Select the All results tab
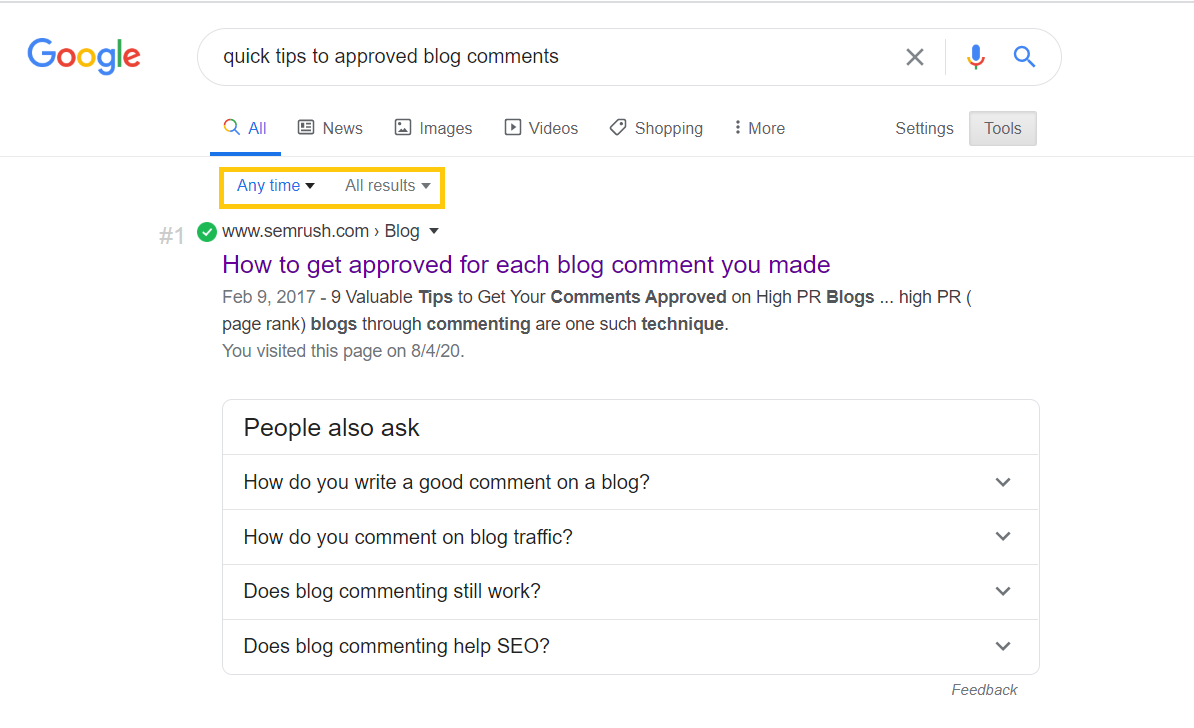 [245, 127]
